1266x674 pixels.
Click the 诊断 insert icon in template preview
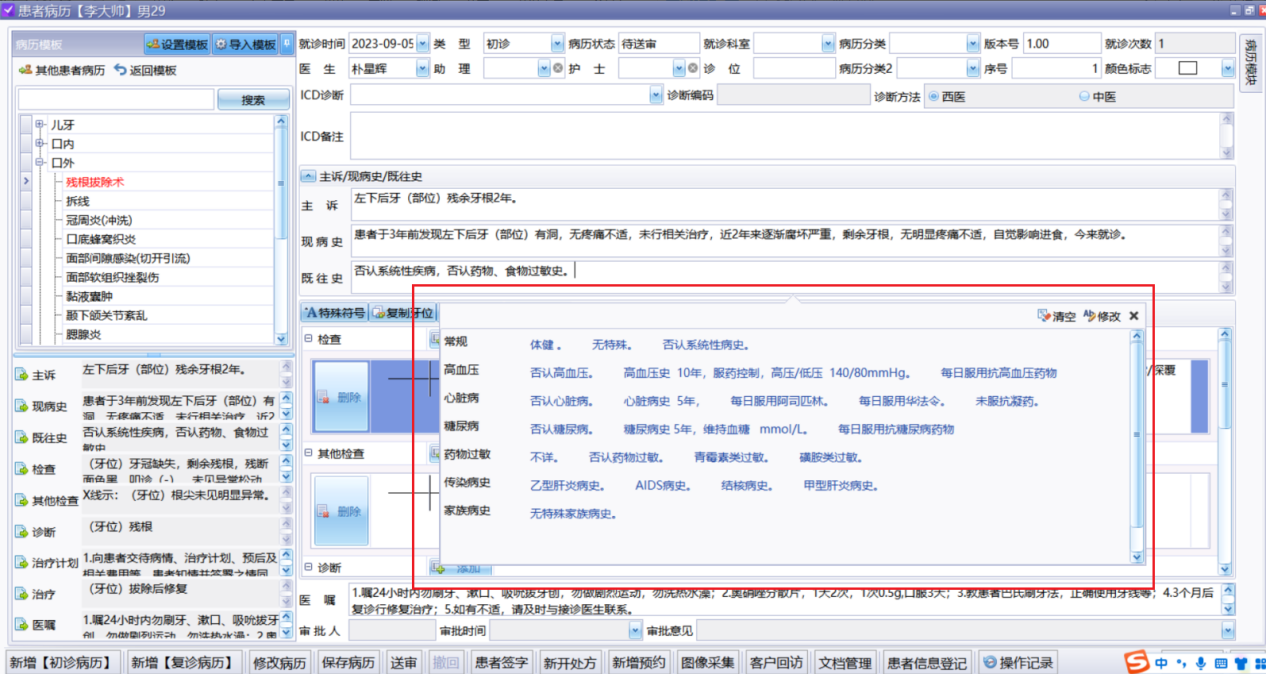21,532
